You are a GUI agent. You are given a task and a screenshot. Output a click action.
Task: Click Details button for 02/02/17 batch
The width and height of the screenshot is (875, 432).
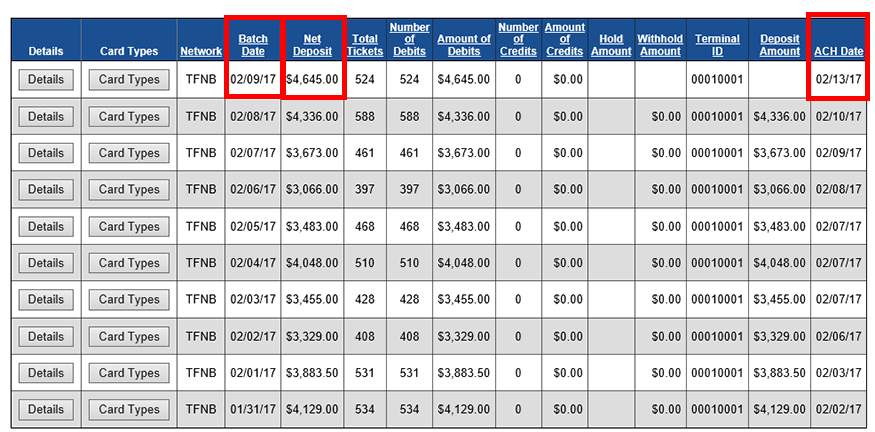click(45, 336)
